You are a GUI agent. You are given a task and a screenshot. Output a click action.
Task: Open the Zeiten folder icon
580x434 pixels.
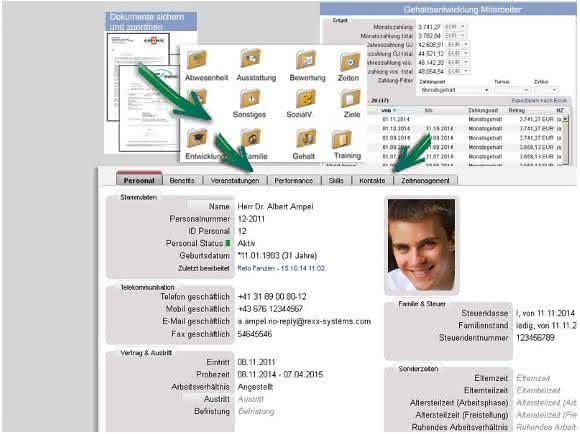[x=350, y=62]
